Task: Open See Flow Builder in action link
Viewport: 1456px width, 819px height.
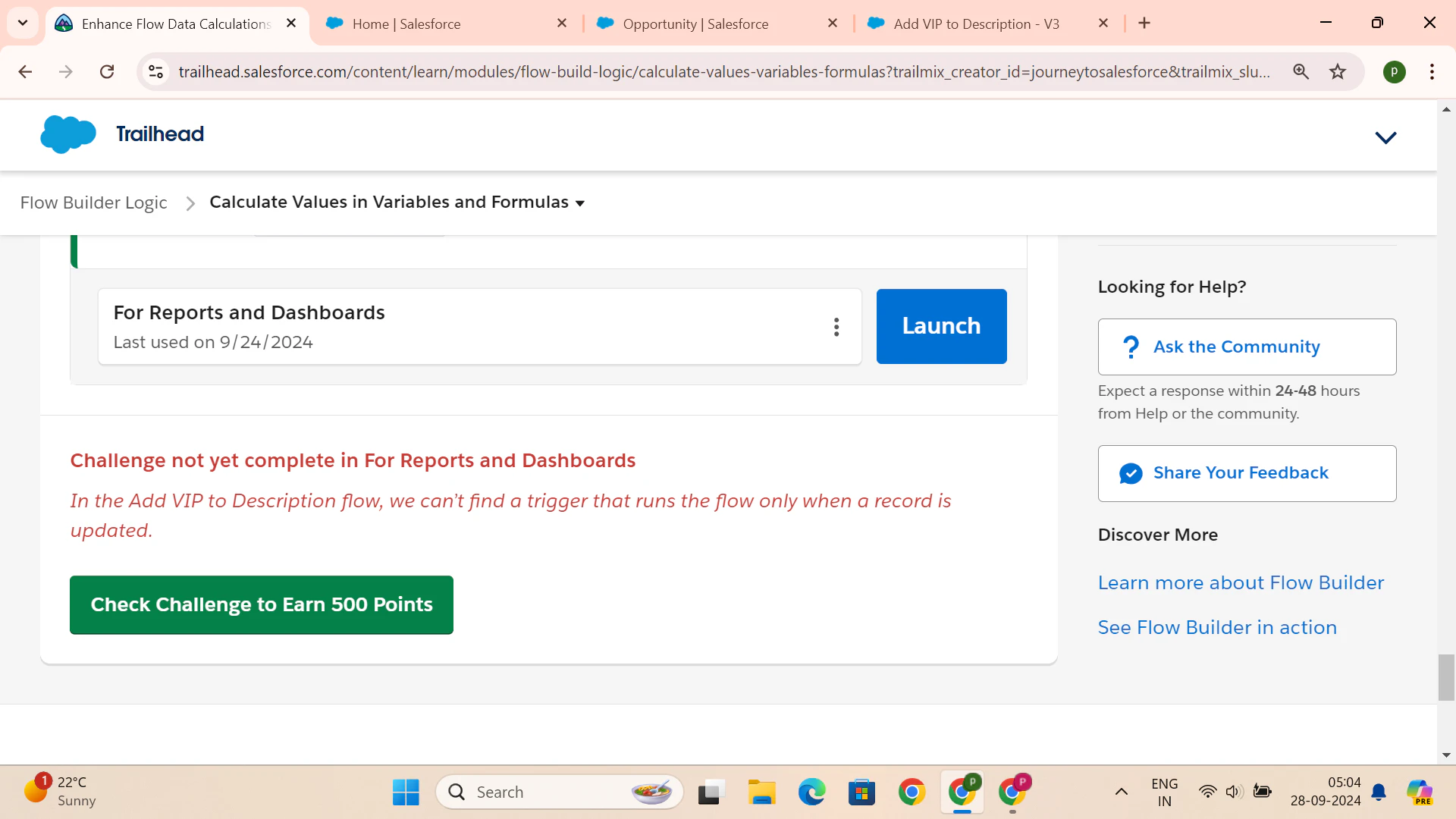Action: click(1217, 627)
